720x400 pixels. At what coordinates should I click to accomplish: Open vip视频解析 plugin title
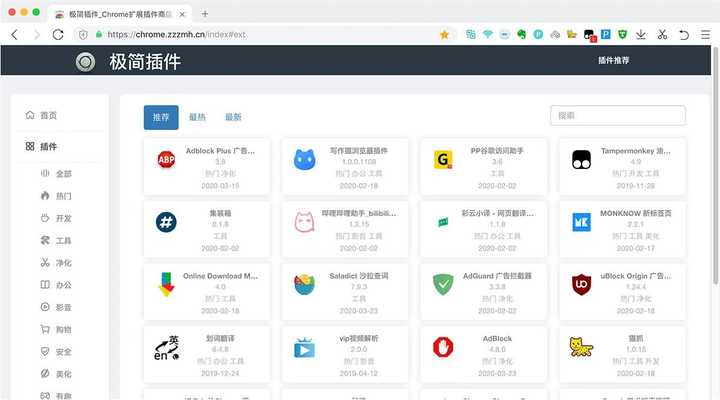pyautogui.click(x=359, y=338)
